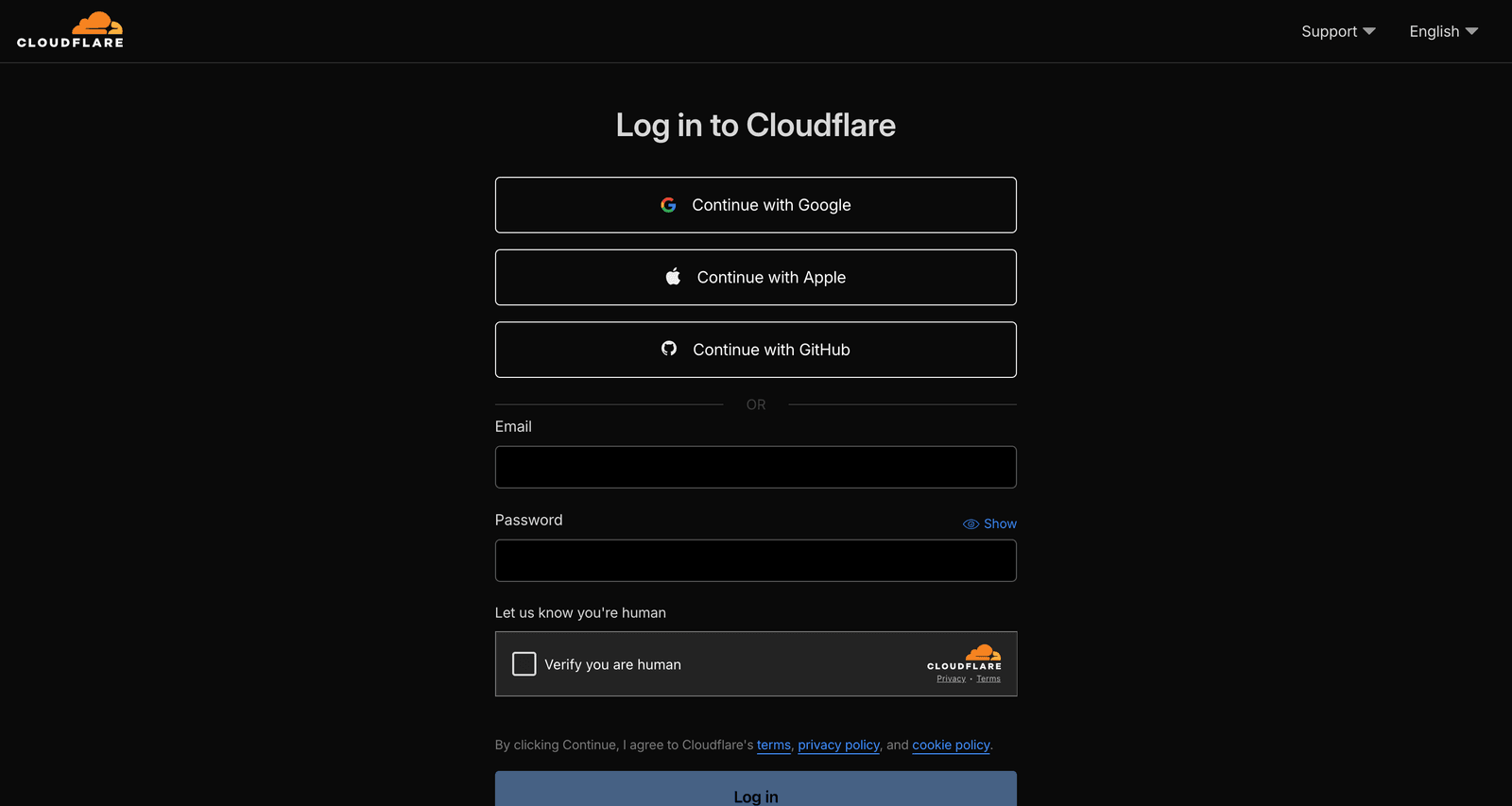The height and width of the screenshot is (806, 1512).
Task: Open the Support dropdown menu
Action: [1338, 31]
